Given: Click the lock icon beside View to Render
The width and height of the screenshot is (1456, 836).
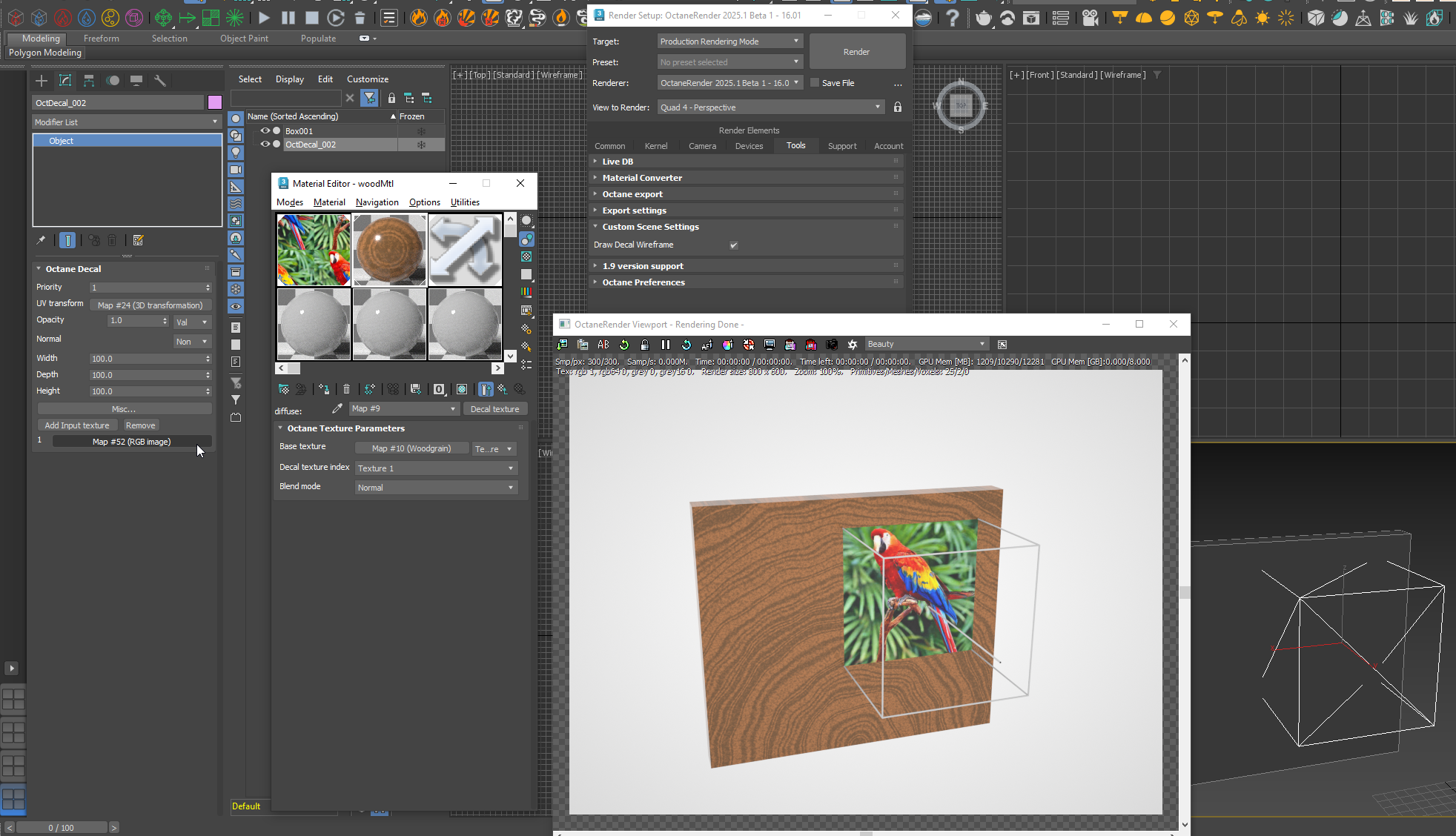Looking at the screenshot, I should (x=898, y=107).
